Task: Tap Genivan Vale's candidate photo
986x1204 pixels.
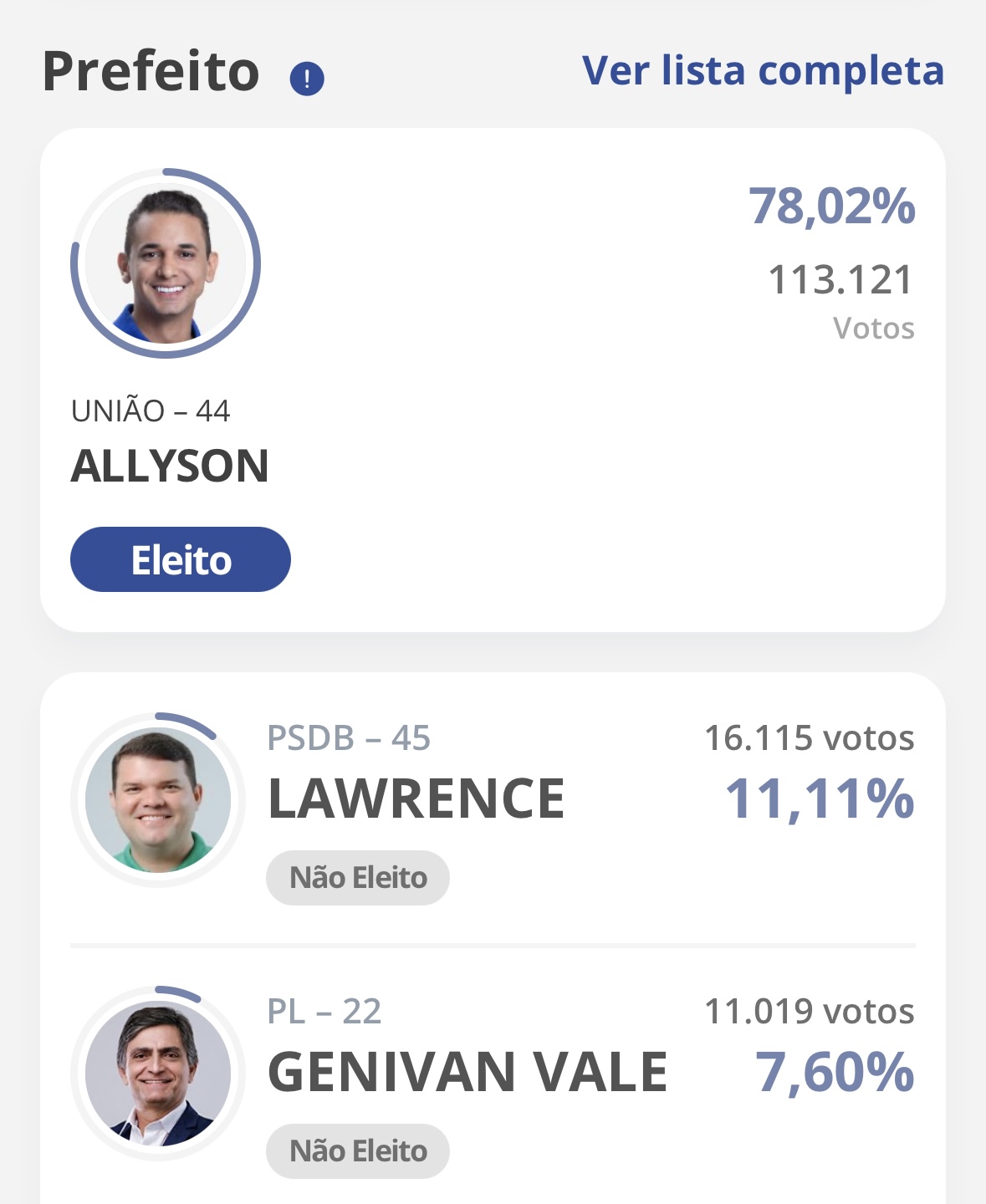Action: tap(158, 1074)
